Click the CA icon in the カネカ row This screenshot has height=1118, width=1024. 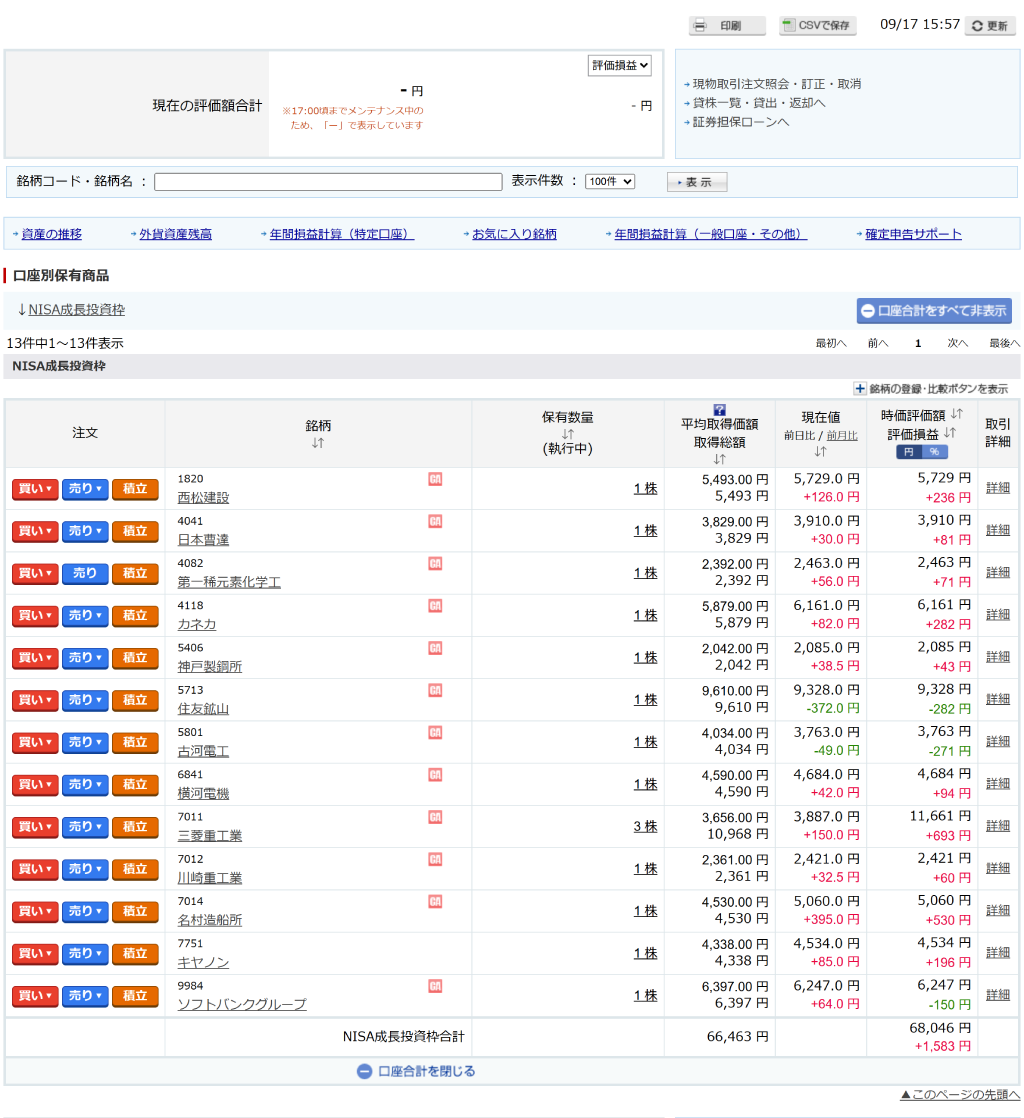point(435,605)
